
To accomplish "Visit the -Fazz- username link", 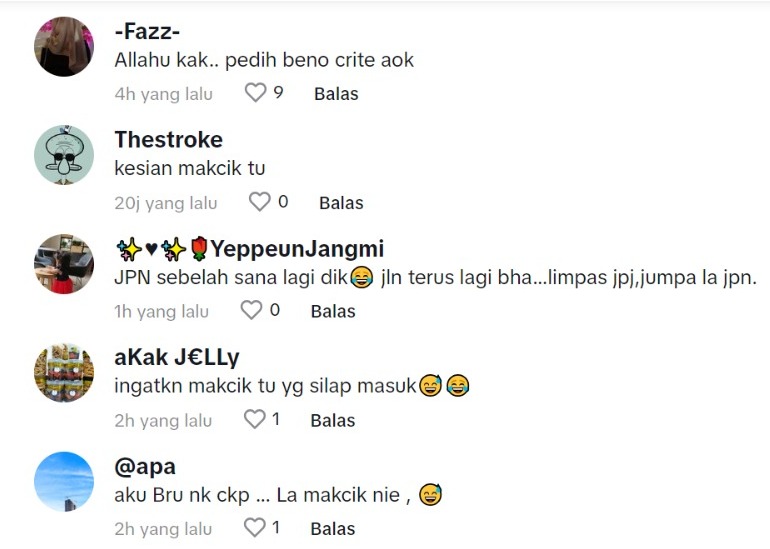I will (x=147, y=32).
